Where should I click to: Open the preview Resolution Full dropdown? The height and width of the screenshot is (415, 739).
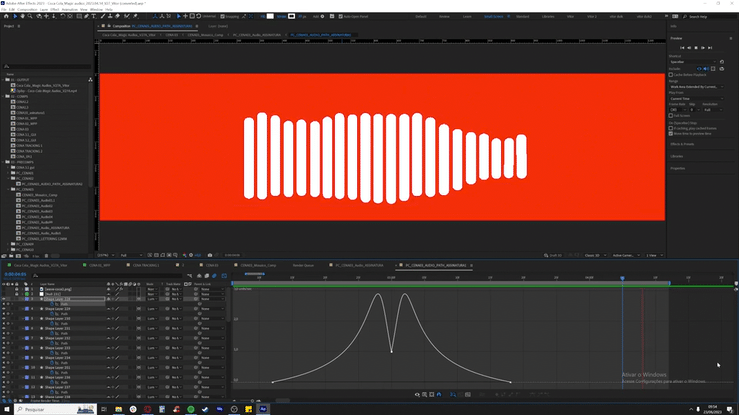point(713,110)
